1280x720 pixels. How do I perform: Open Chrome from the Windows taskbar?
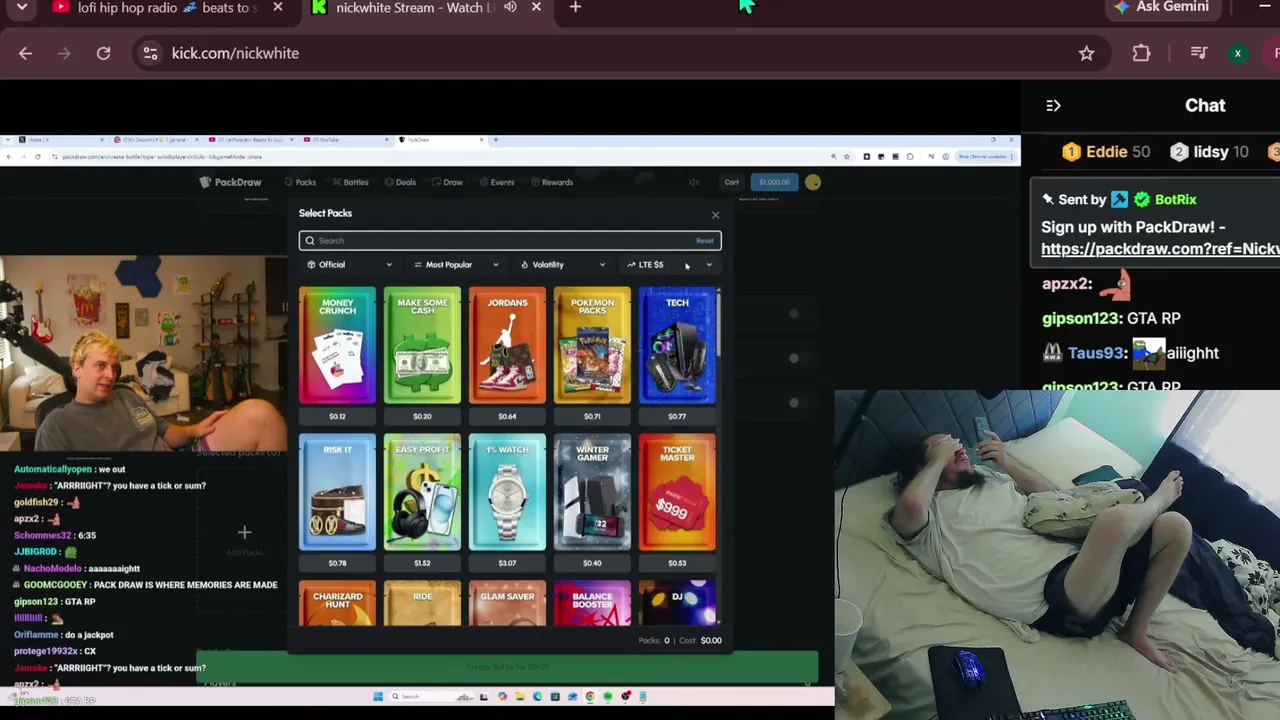tap(590, 697)
